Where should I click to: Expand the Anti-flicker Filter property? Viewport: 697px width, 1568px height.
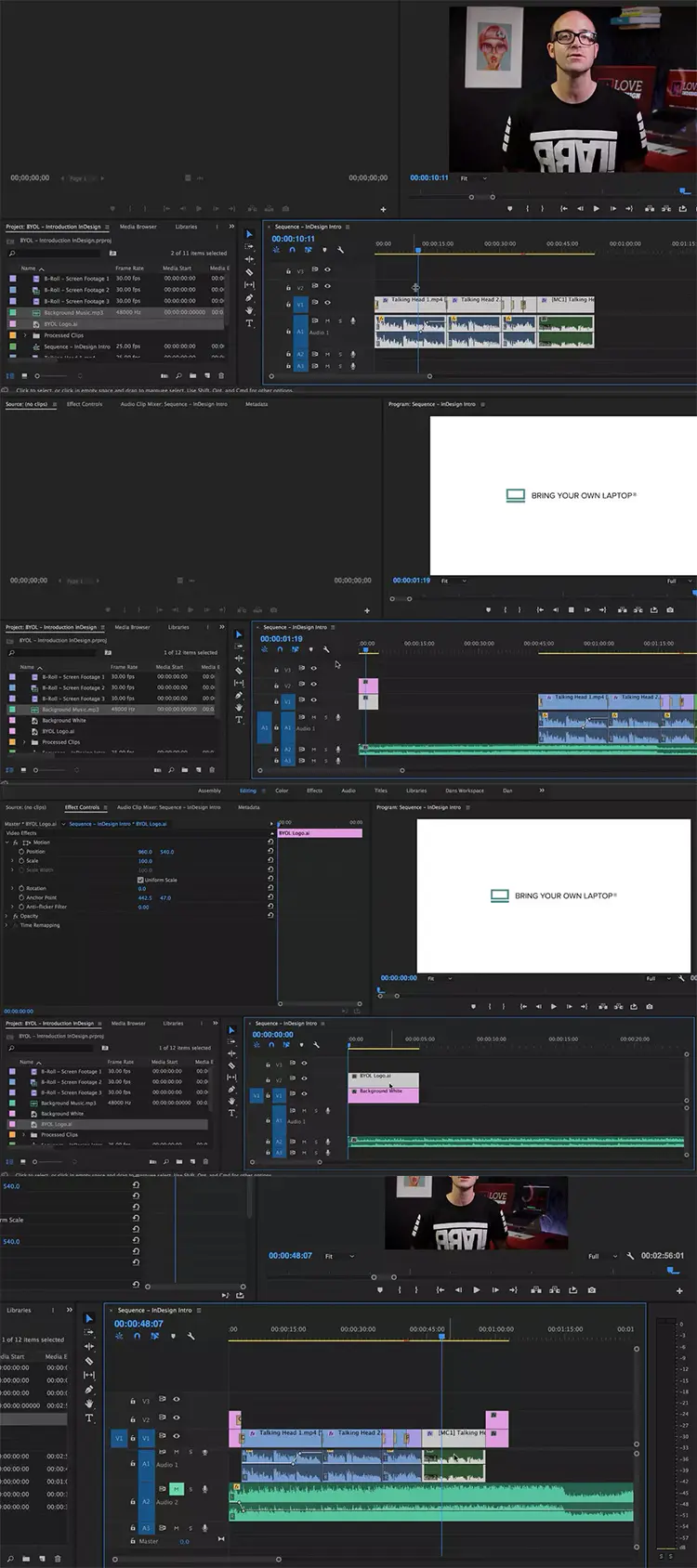click(x=12, y=907)
